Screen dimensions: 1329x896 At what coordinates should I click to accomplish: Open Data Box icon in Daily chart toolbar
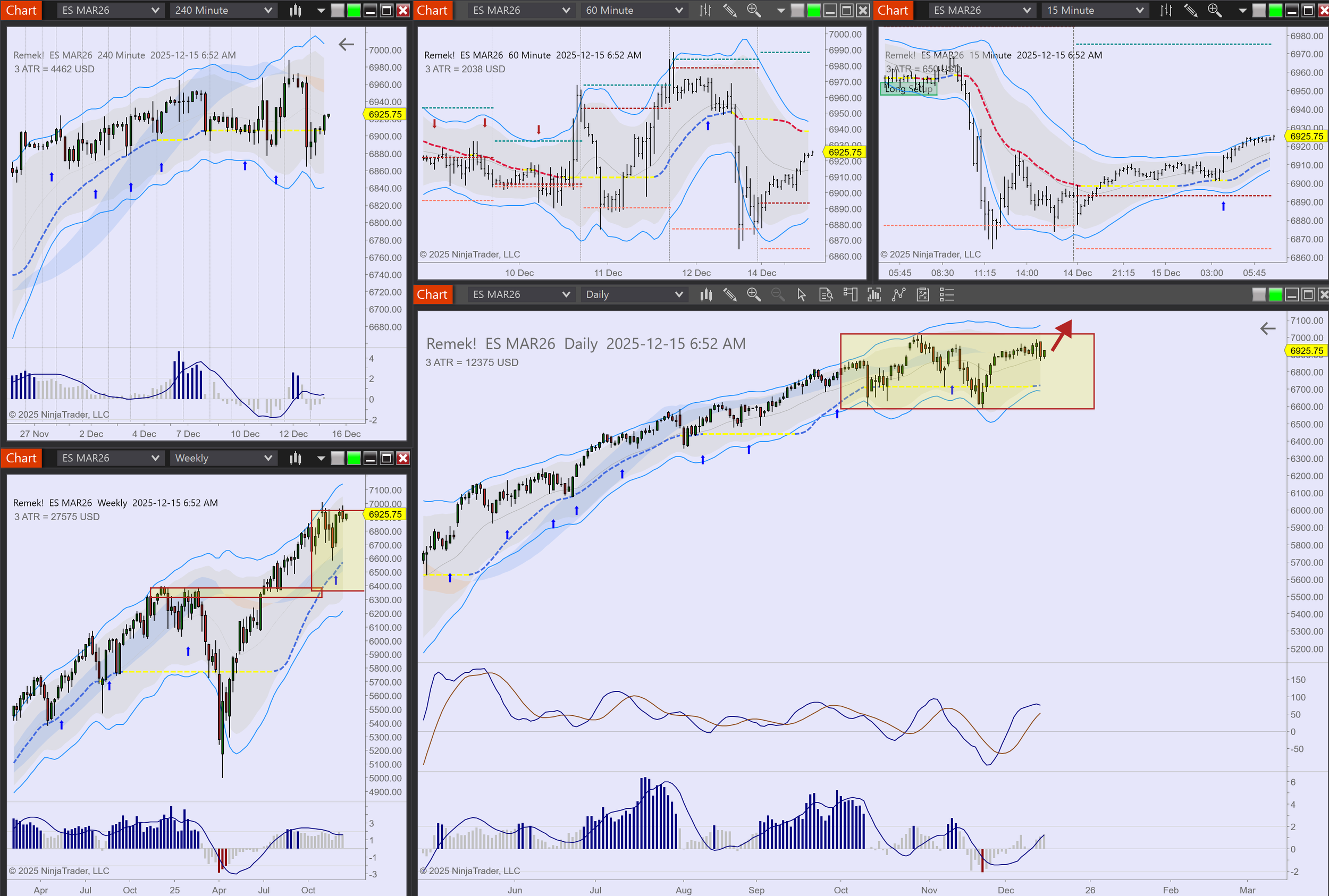click(826, 295)
